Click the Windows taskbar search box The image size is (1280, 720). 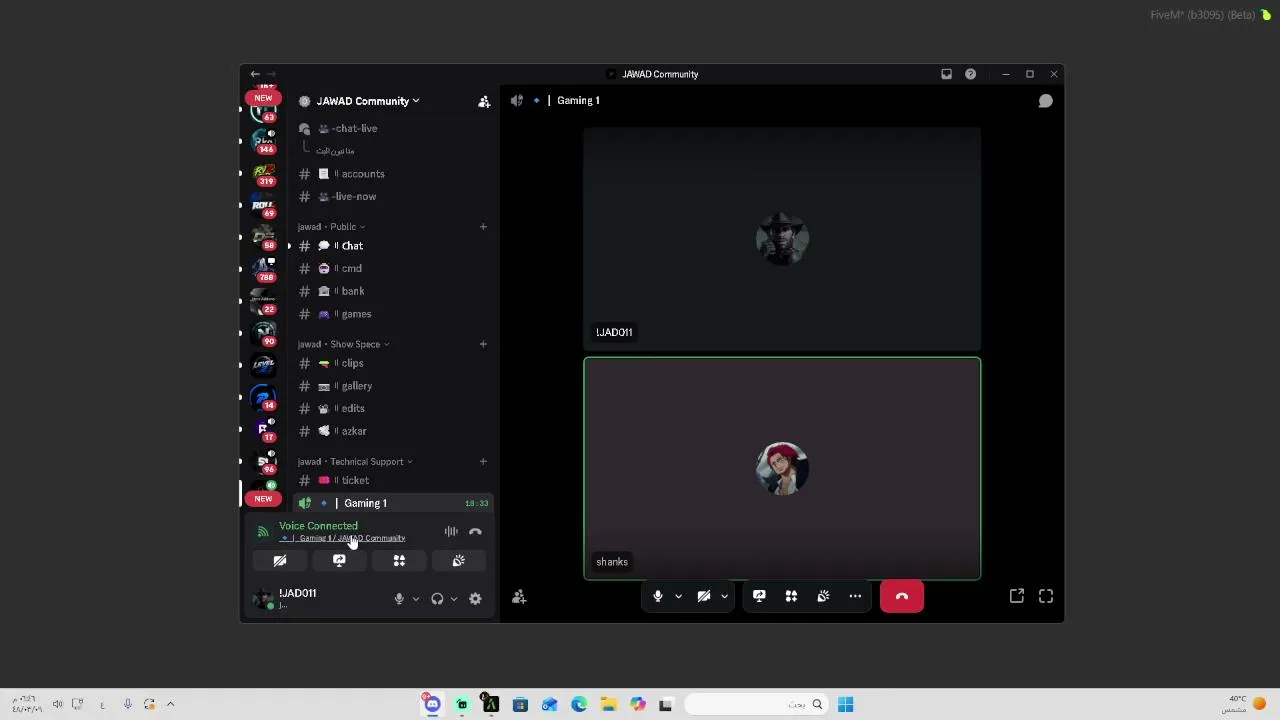(x=756, y=705)
